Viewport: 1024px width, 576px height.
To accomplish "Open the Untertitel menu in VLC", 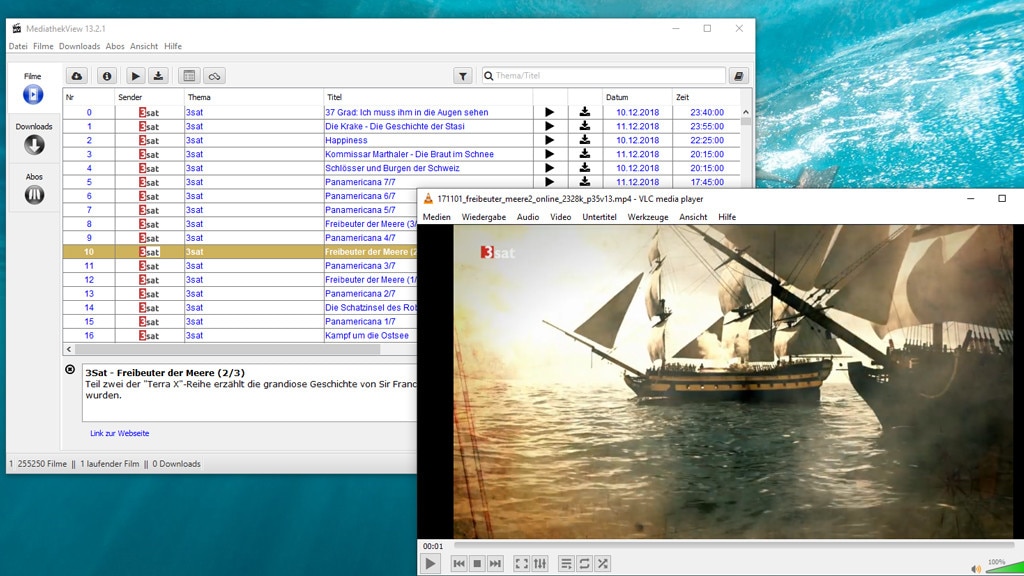I will coord(599,217).
